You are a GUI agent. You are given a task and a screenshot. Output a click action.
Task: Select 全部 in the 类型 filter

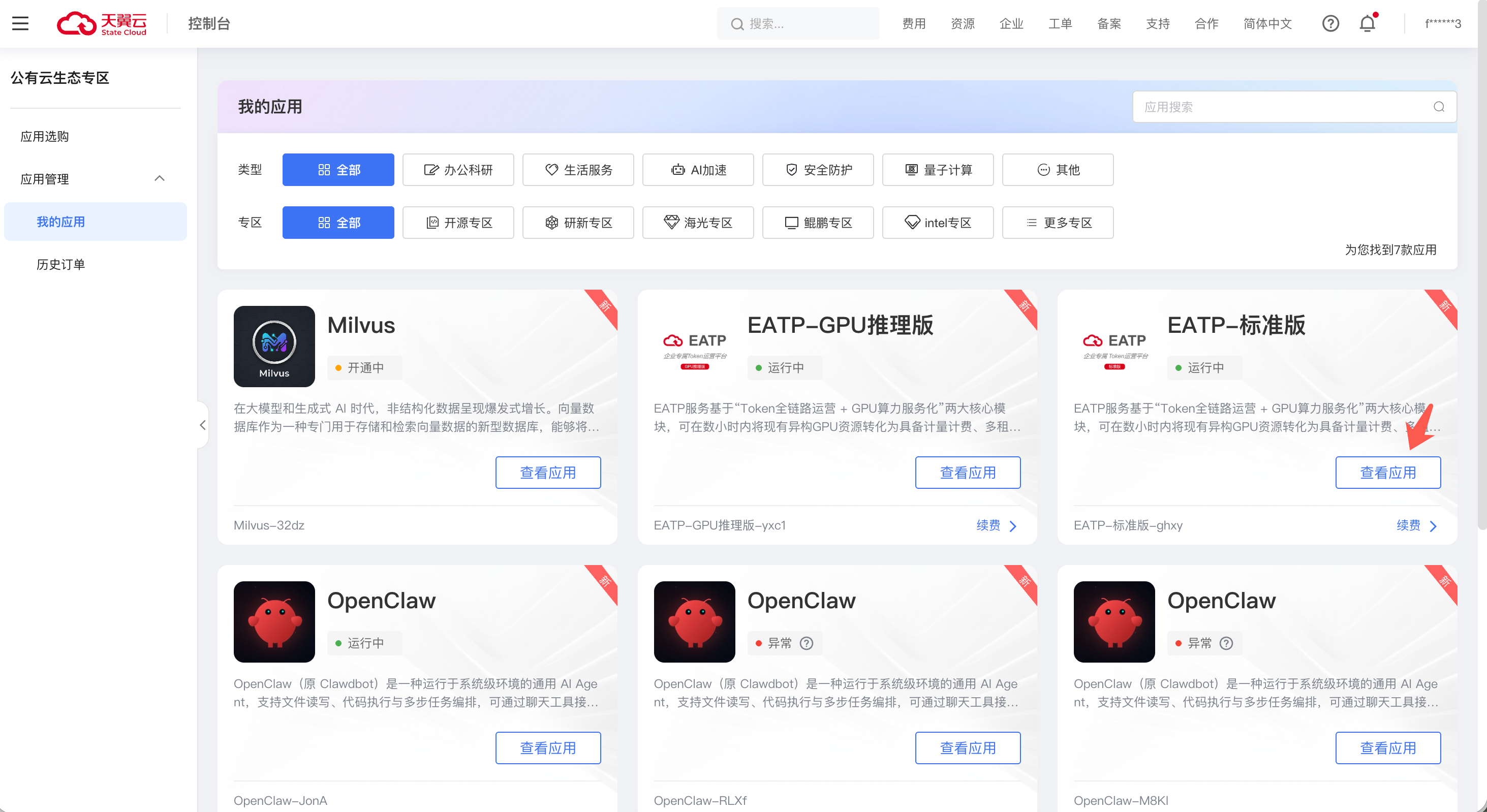(x=338, y=170)
